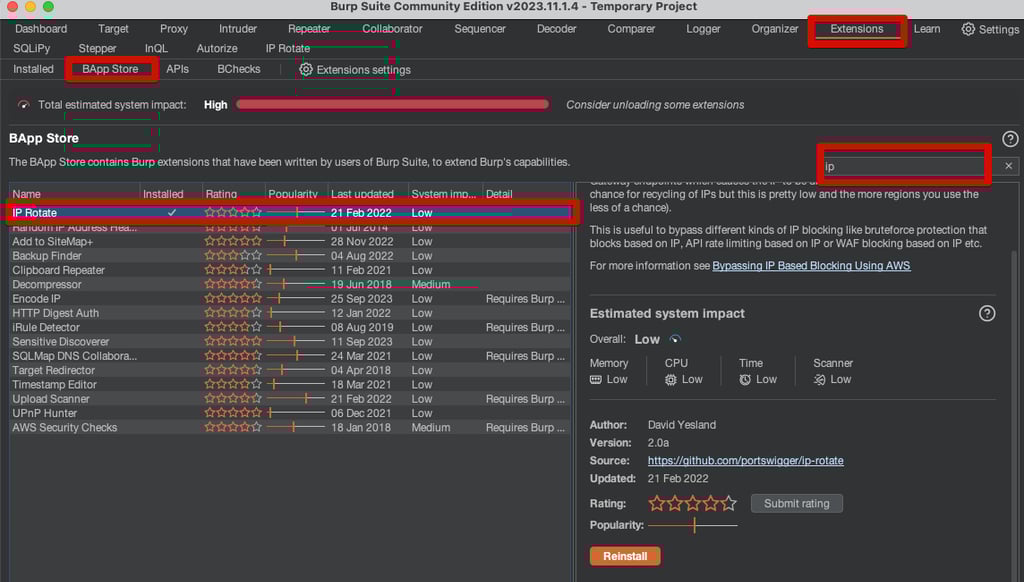Click the Memory impact icon

(x=596, y=380)
